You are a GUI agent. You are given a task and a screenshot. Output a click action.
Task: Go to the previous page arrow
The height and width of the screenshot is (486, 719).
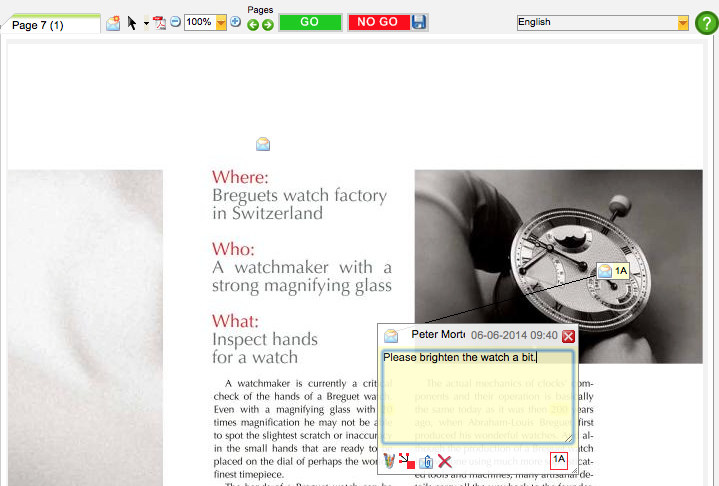tap(253, 25)
